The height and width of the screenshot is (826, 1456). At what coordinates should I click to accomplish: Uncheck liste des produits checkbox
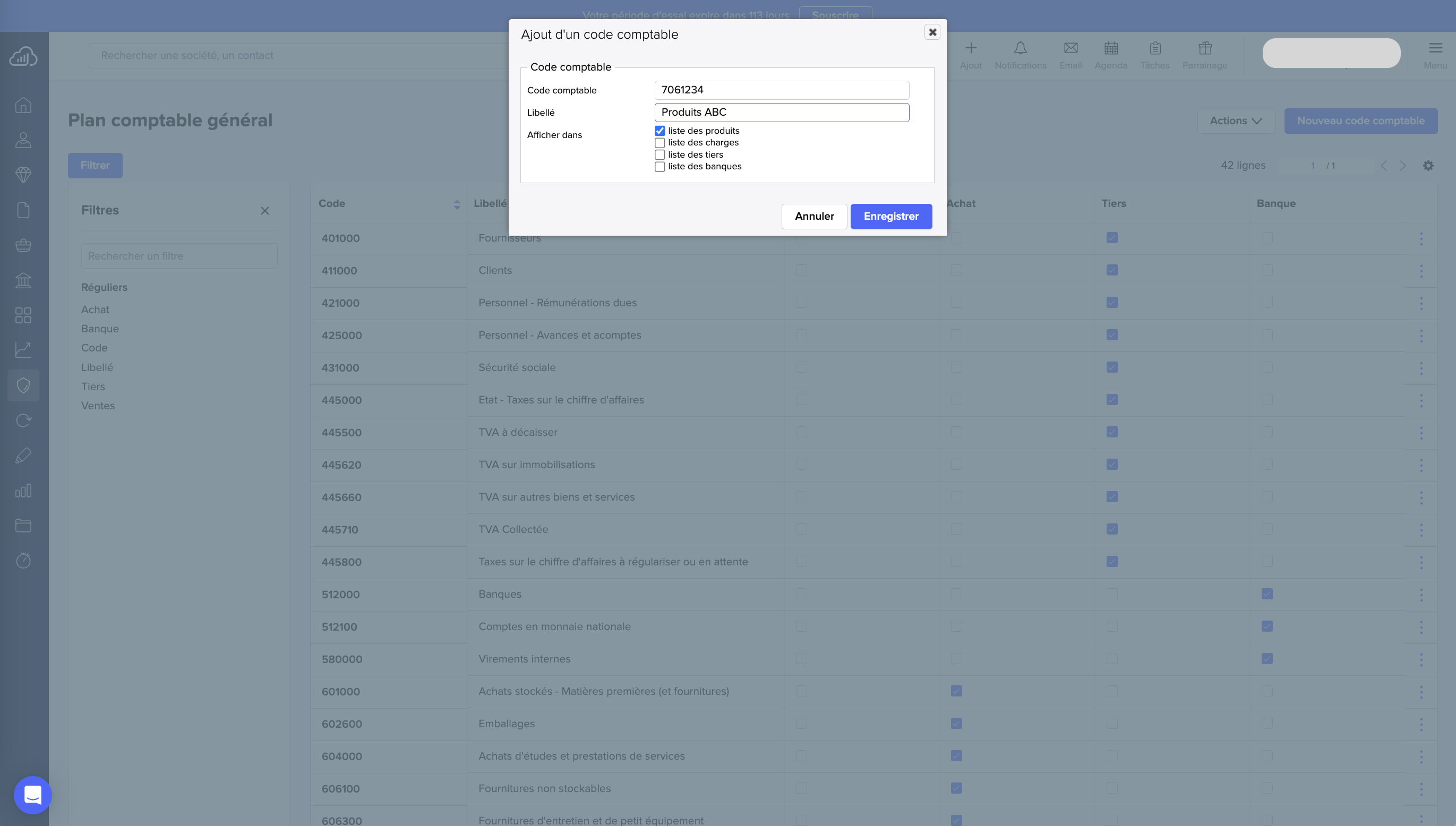pos(660,131)
